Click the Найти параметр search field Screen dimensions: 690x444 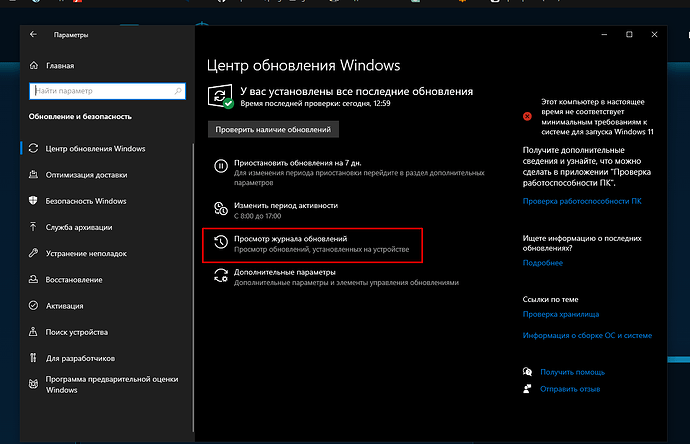(x=105, y=91)
